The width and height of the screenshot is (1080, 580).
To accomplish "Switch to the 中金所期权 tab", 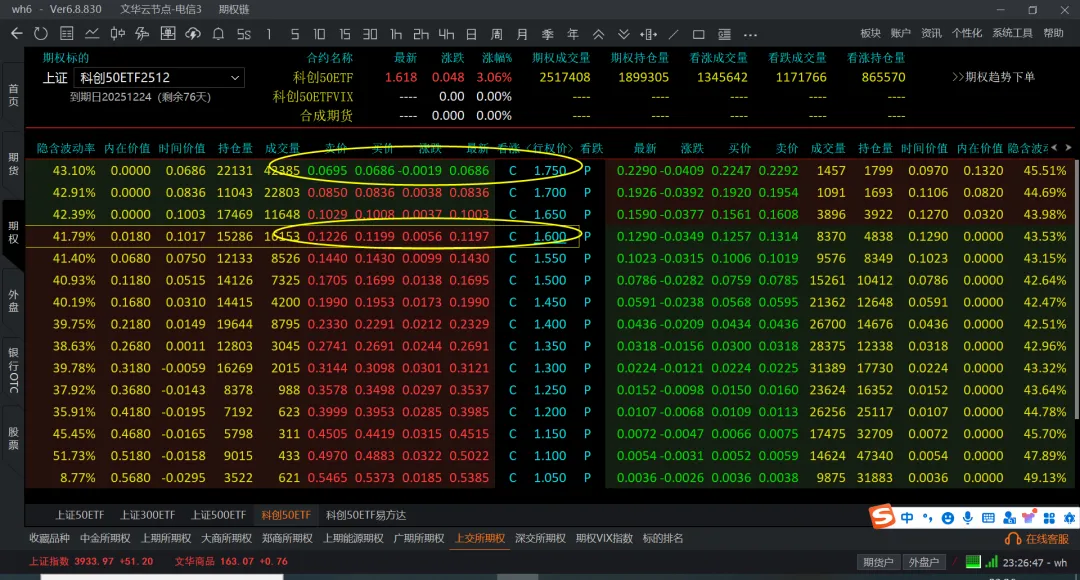I will pos(105,539).
